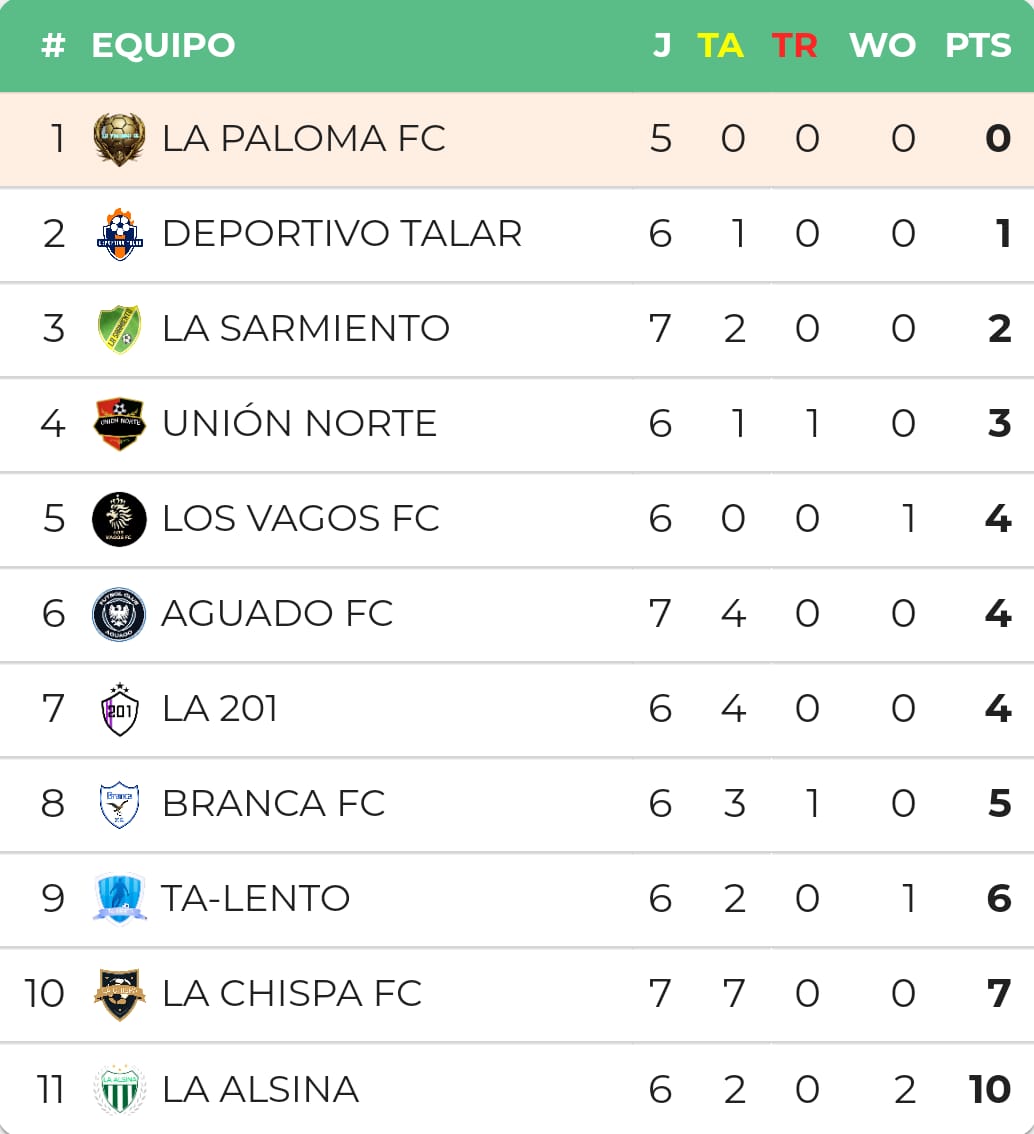1034x1134 pixels.
Task: Click LA CHISPA FC points value 7
Action: [999, 994]
